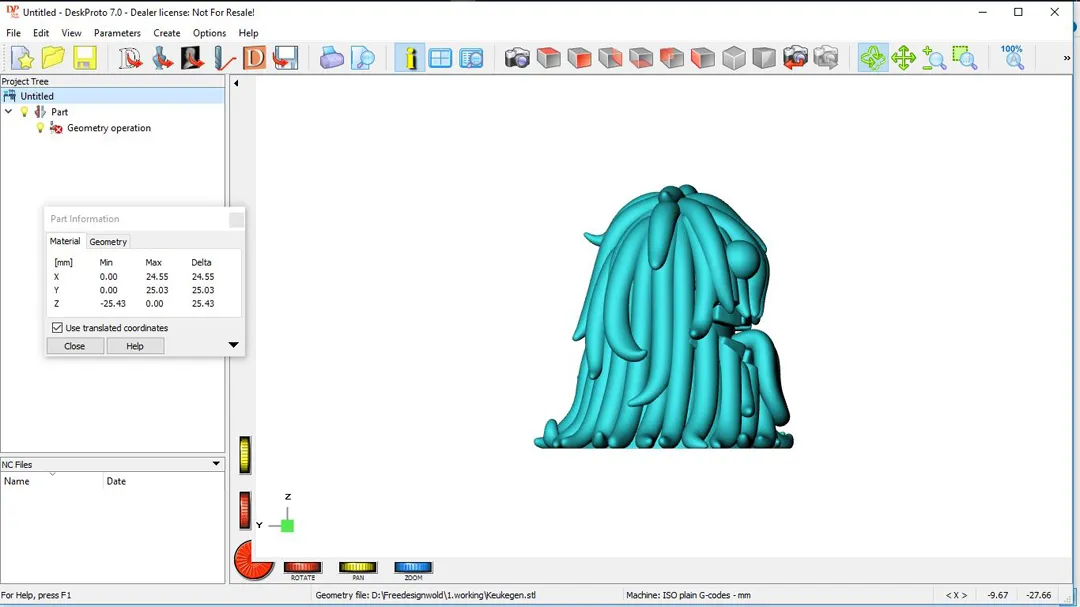Click the red vertical rotate thumbwheel
The image size is (1080, 607).
point(245,511)
